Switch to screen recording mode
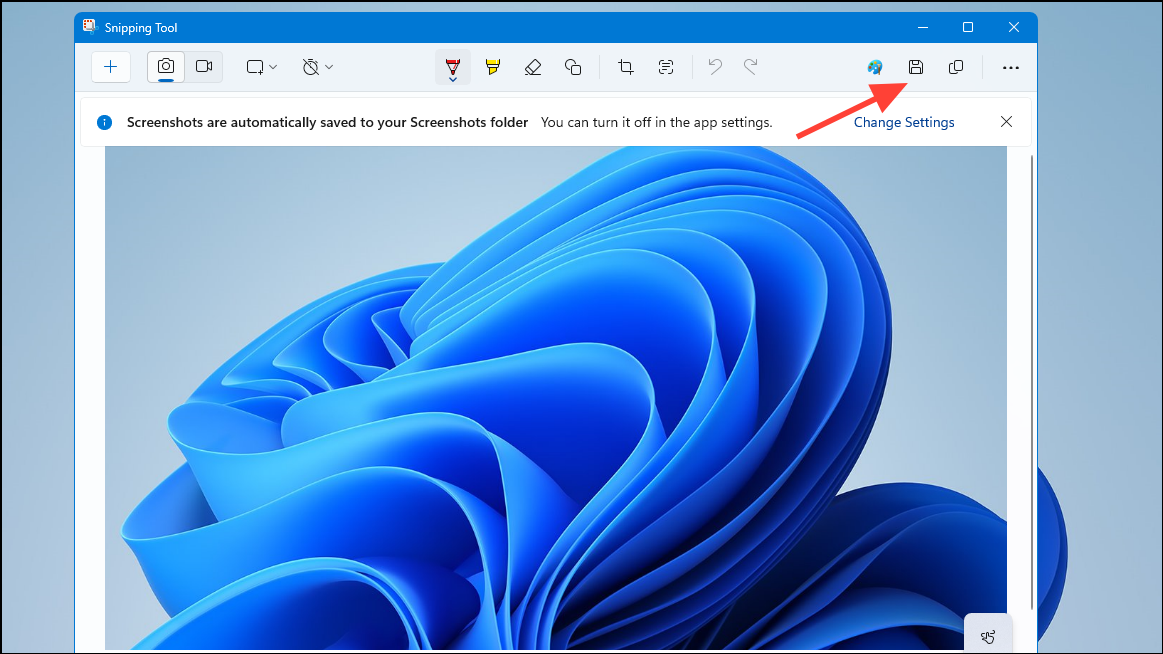 coord(203,67)
